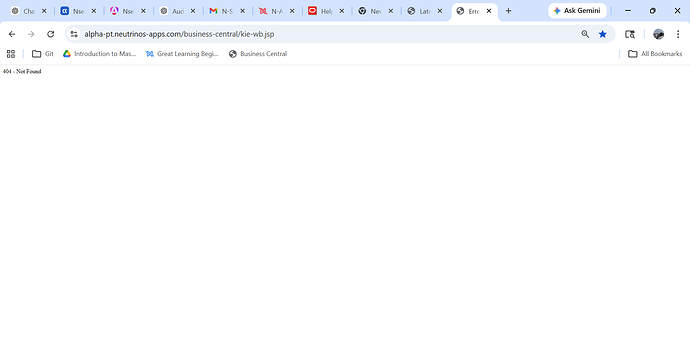Close the Help tab

click(x=341, y=11)
